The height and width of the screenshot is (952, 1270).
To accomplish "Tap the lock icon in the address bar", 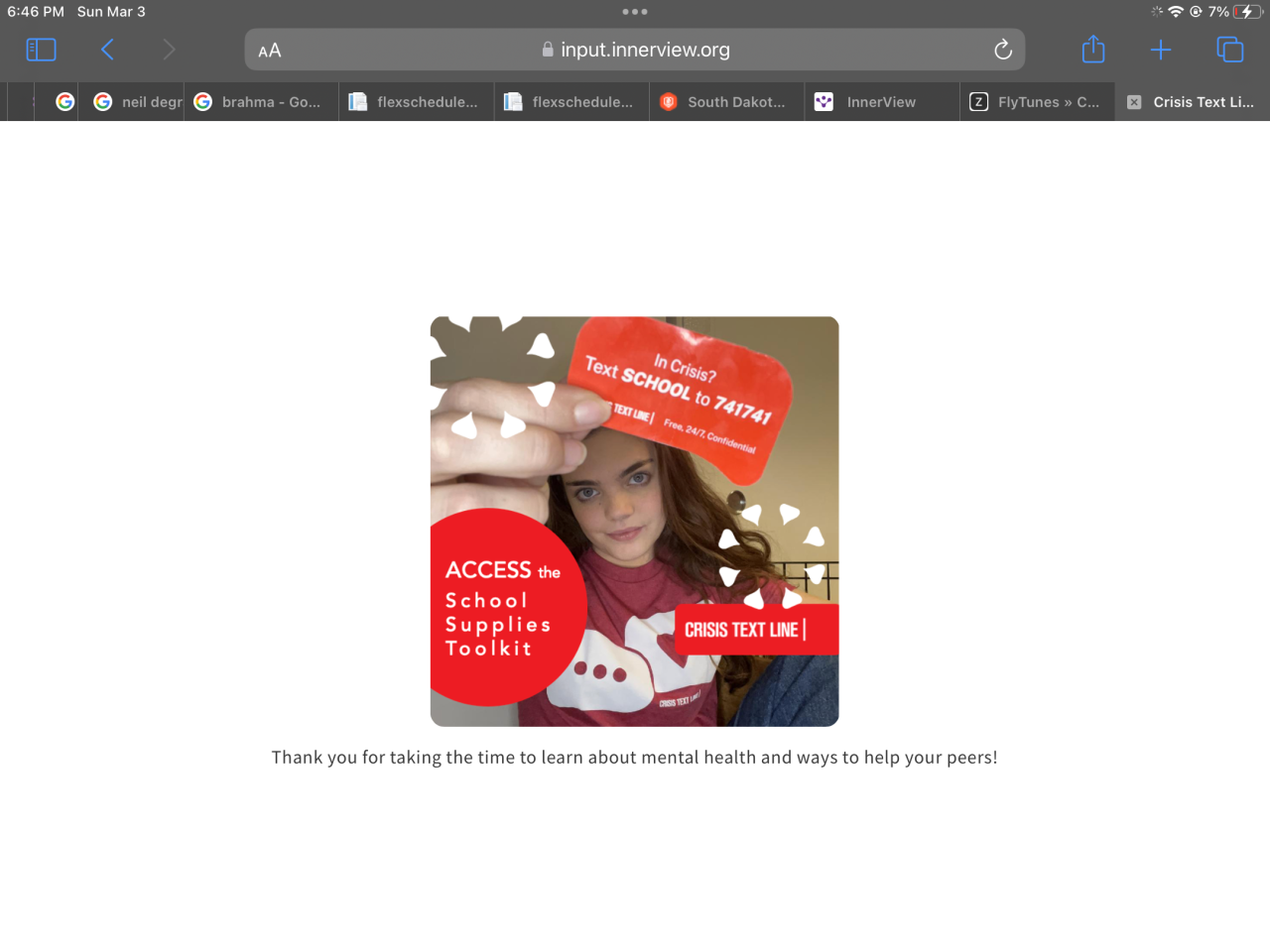I will click(548, 50).
